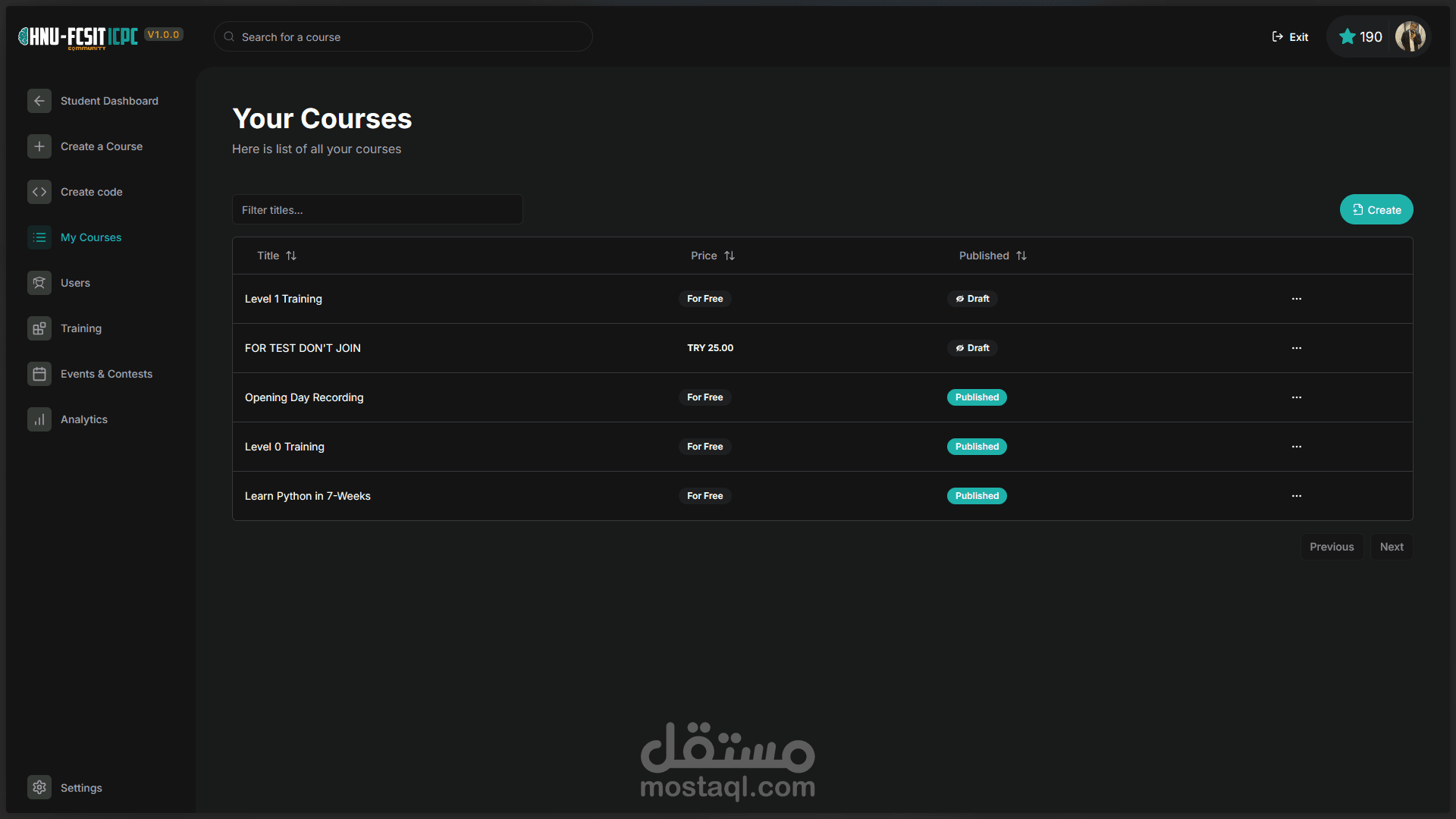Click the code brackets icon for Create code
The image size is (1456, 819).
coord(39,192)
